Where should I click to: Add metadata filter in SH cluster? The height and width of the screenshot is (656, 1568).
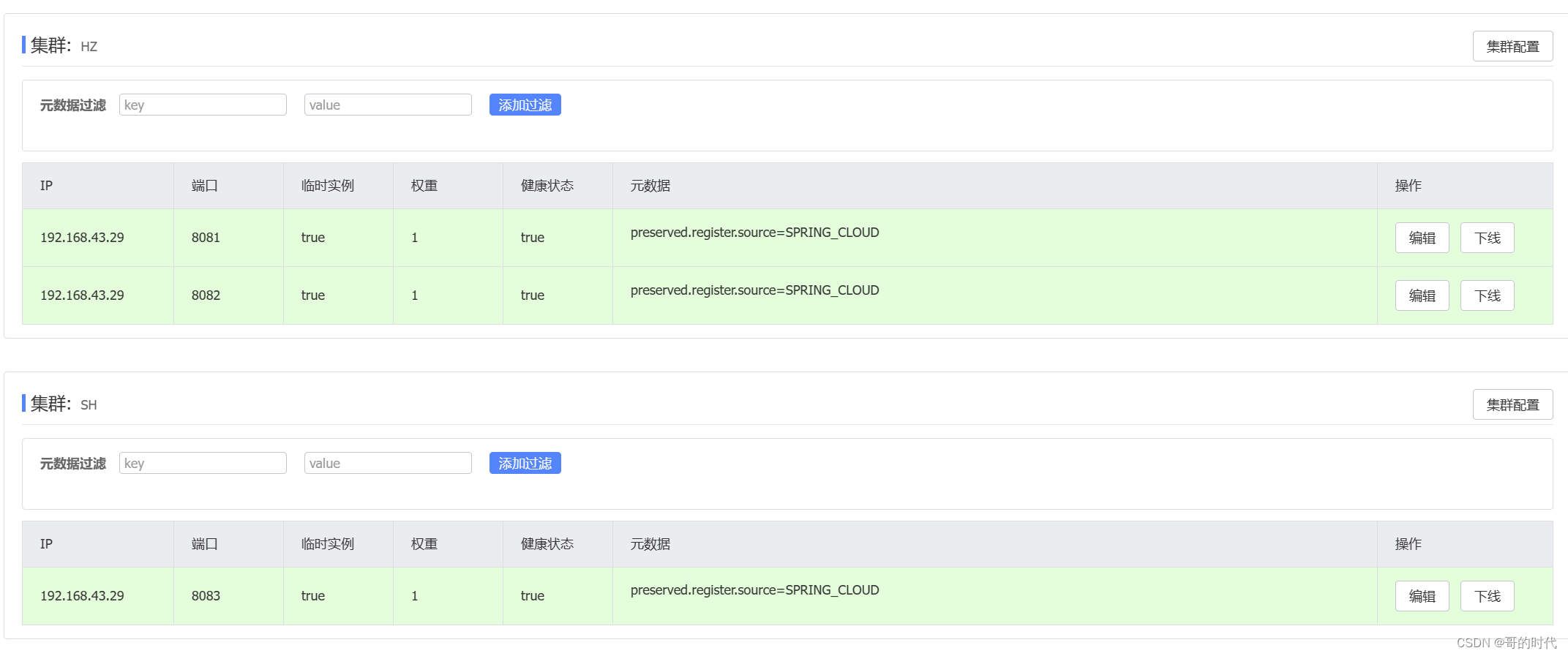[525, 464]
